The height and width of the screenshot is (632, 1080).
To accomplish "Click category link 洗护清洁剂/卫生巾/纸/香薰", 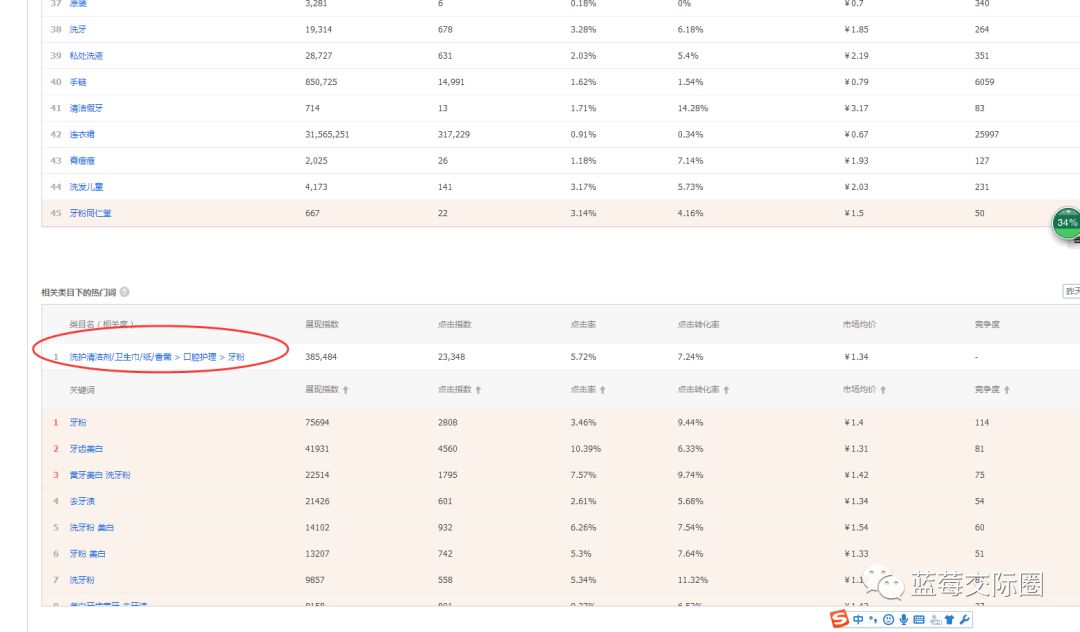I will (x=121, y=357).
